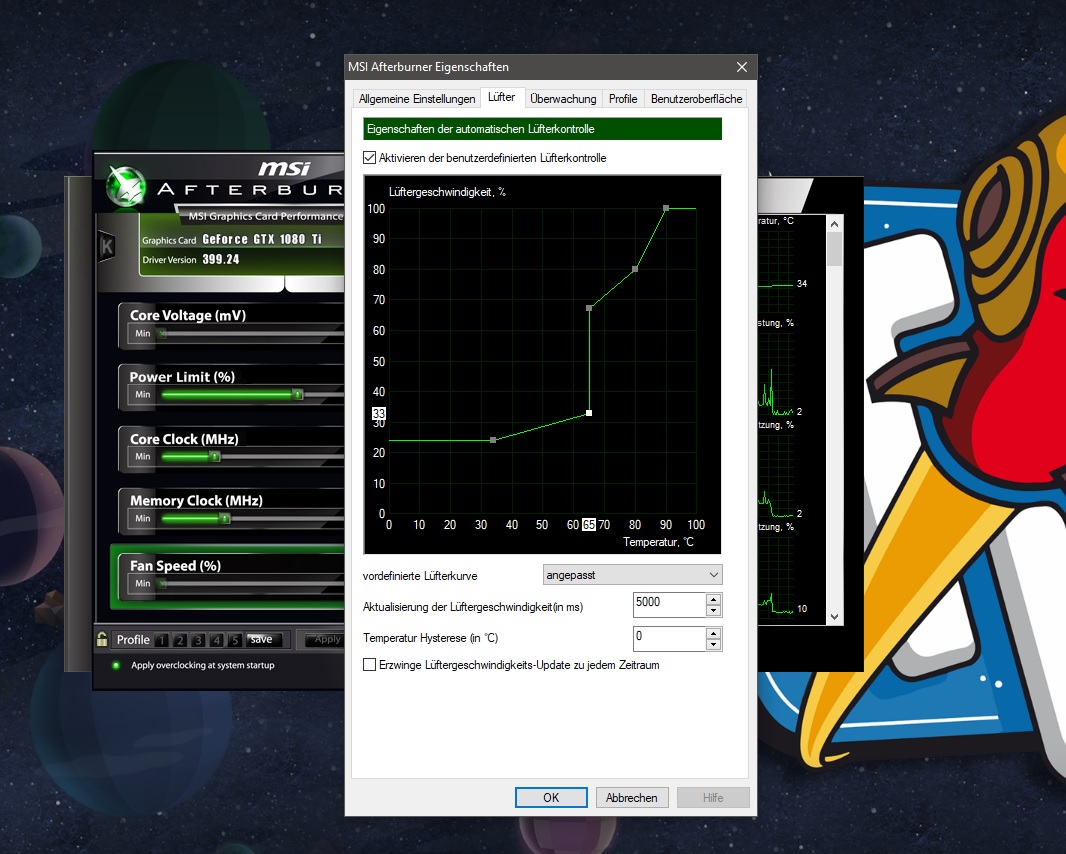This screenshot has height=854, width=1066.
Task: Click the Memory Clock (MHz) label
Action: [x=196, y=500]
